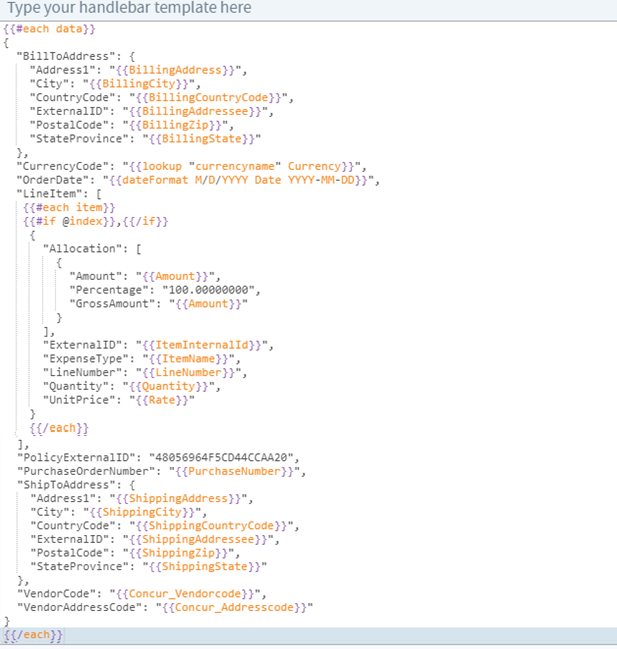The width and height of the screenshot is (617, 649).
Task: Click the {{Concur_Vendorcode}} placeholder
Action: [x=185, y=594]
